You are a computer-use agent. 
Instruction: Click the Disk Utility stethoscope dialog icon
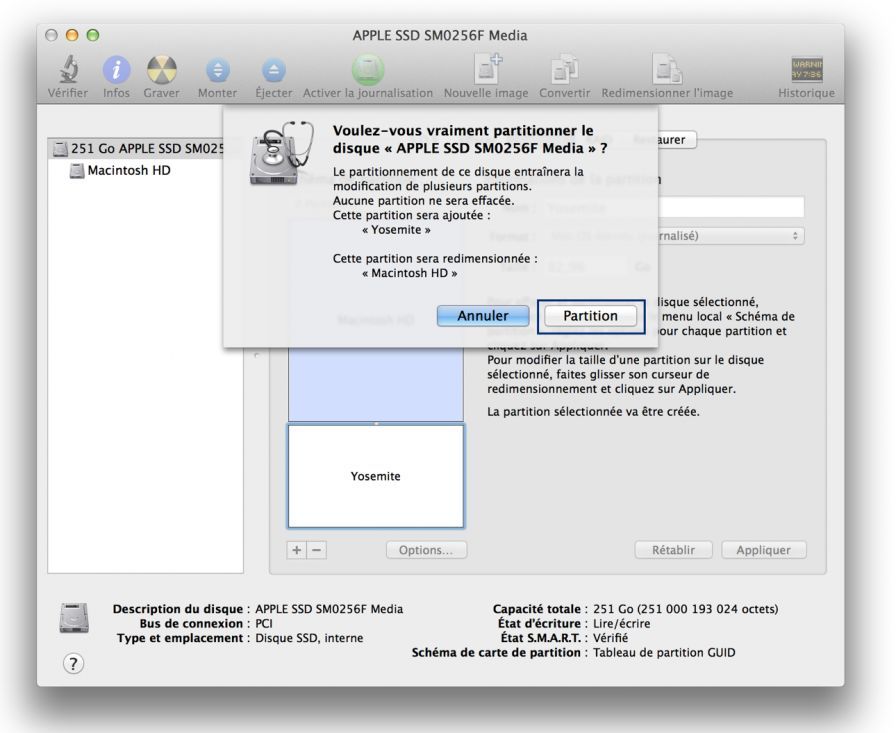point(281,153)
